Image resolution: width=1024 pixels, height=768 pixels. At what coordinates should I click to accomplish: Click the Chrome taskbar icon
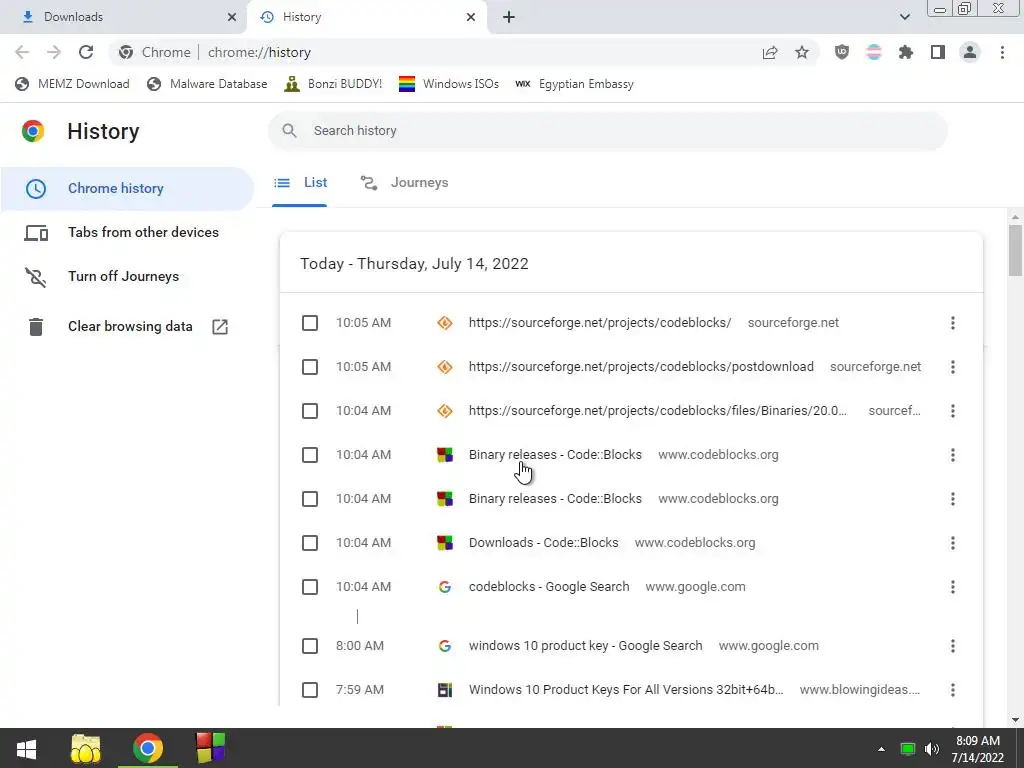[x=148, y=748]
